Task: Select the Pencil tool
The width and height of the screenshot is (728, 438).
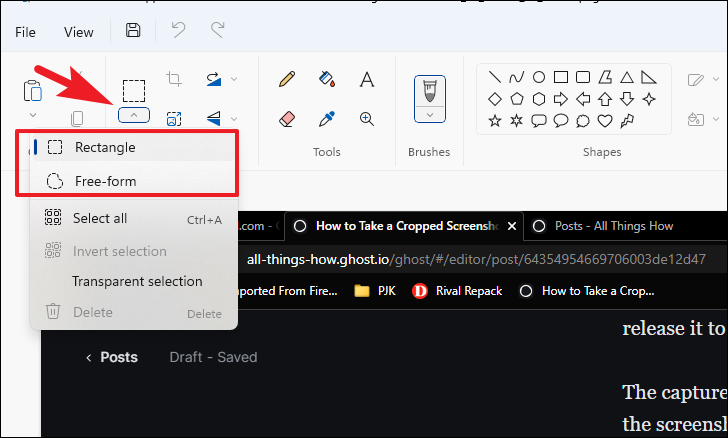Action: pyautogui.click(x=287, y=79)
